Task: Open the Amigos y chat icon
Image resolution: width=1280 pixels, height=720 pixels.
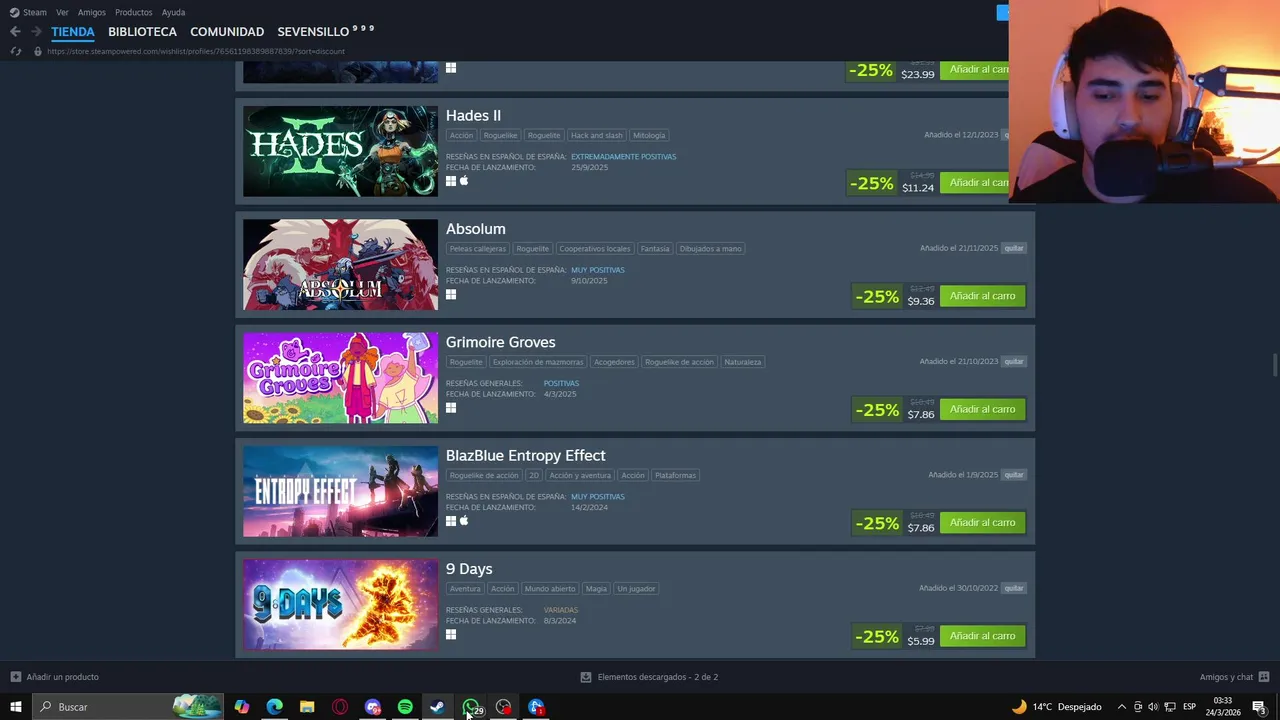Action: click(1264, 677)
